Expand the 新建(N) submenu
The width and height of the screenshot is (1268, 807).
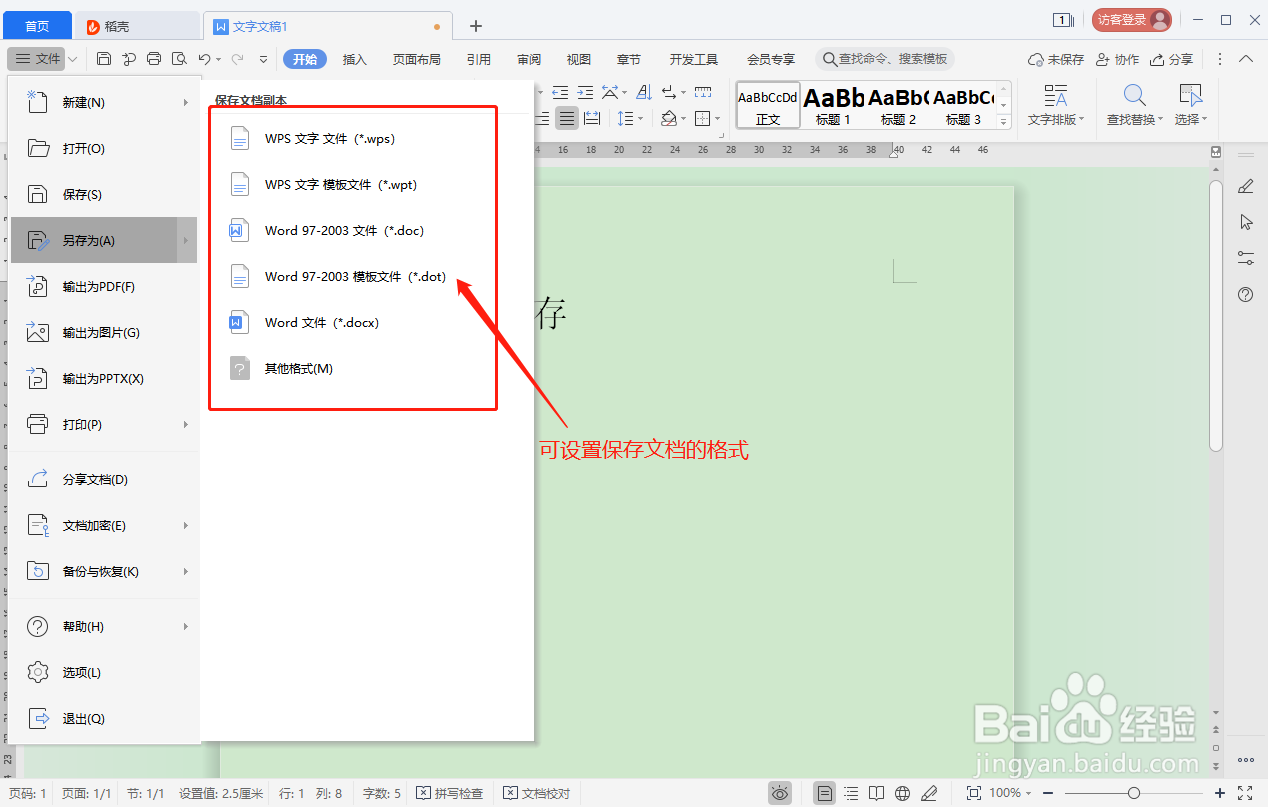[x=186, y=102]
